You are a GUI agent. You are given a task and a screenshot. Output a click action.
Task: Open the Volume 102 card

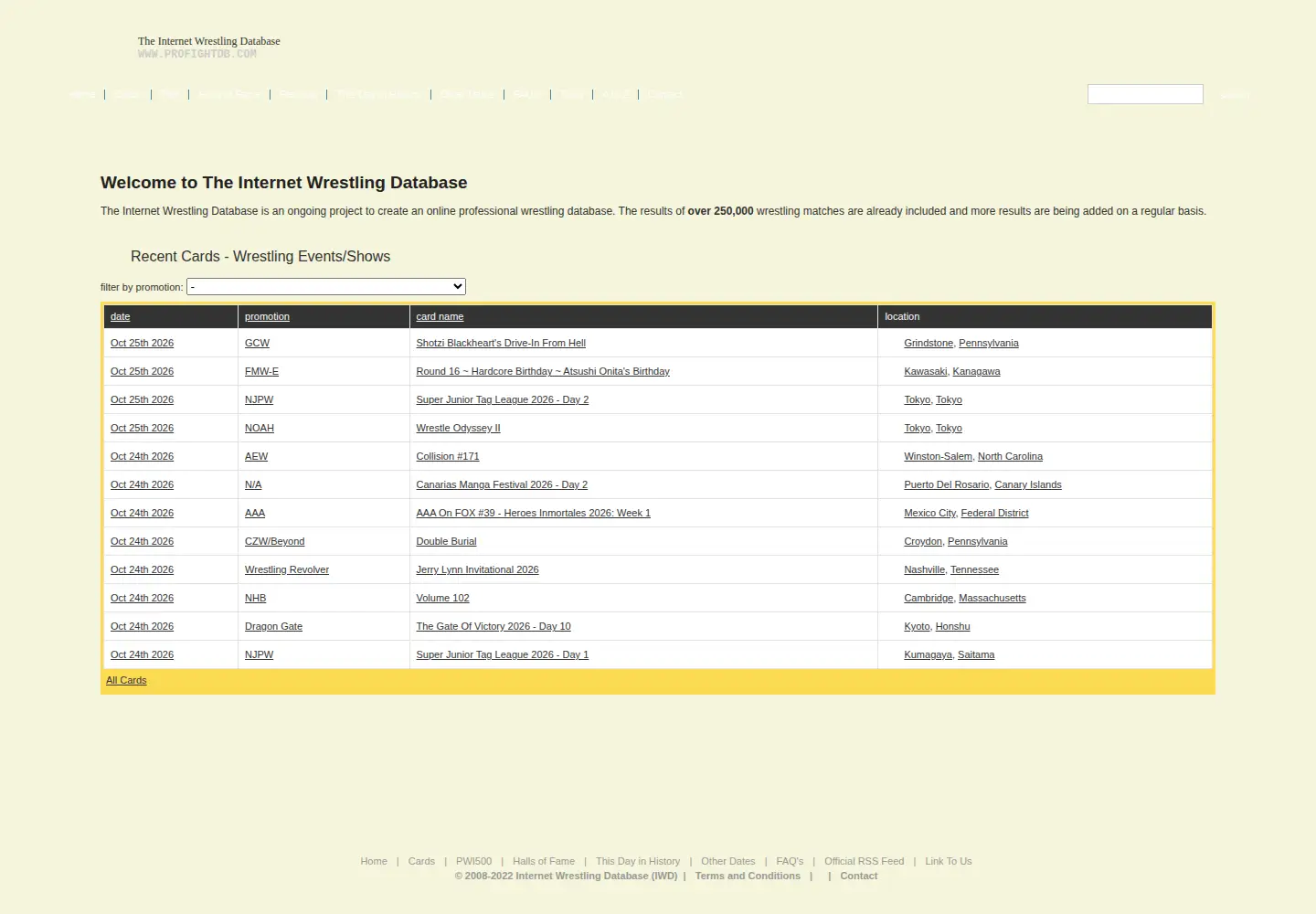click(442, 598)
